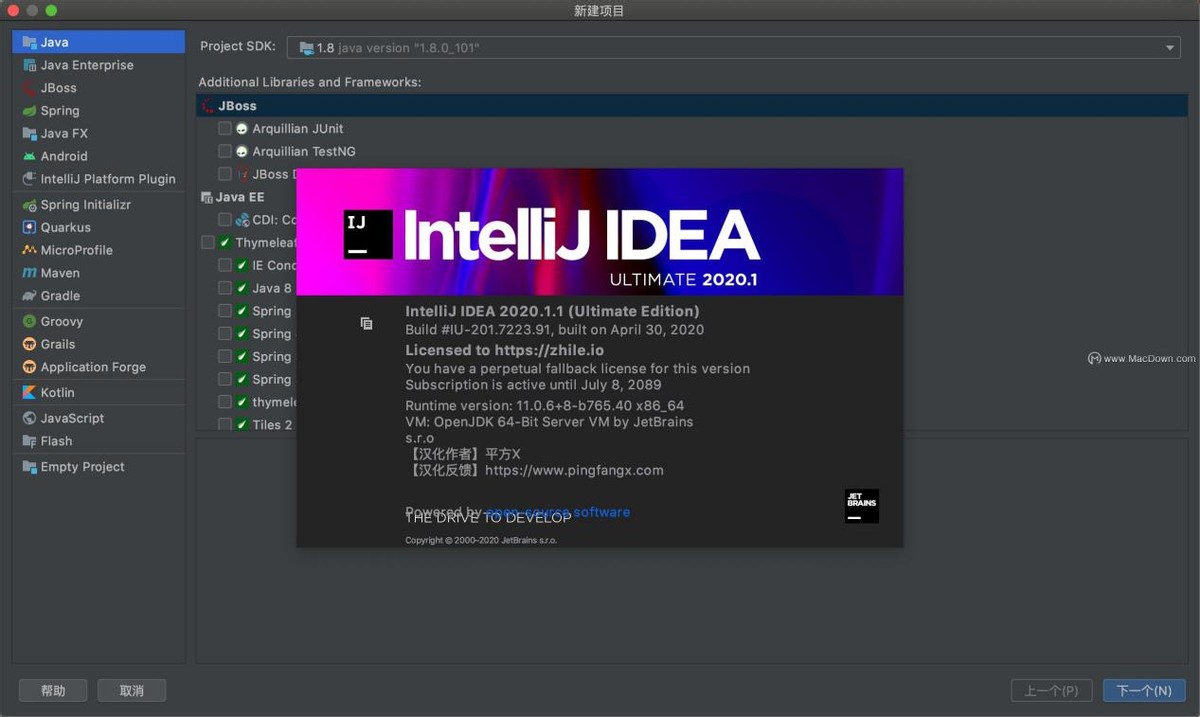Screen dimensions: 1200x717
Task: Click the Arquillian JUnit alien icon
Action: (x=242, y=129)
